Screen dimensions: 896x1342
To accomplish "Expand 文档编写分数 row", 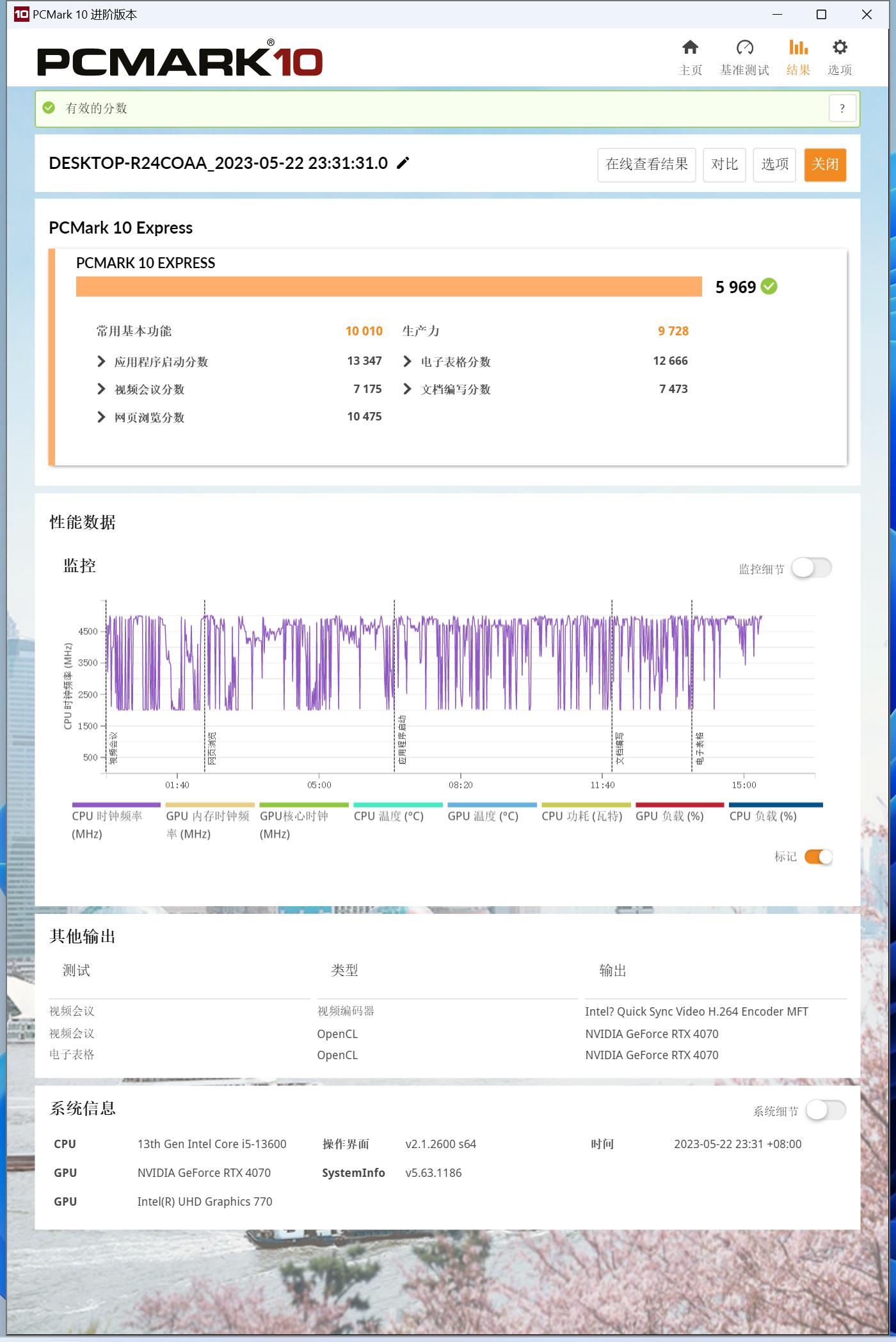I will 407,389.
